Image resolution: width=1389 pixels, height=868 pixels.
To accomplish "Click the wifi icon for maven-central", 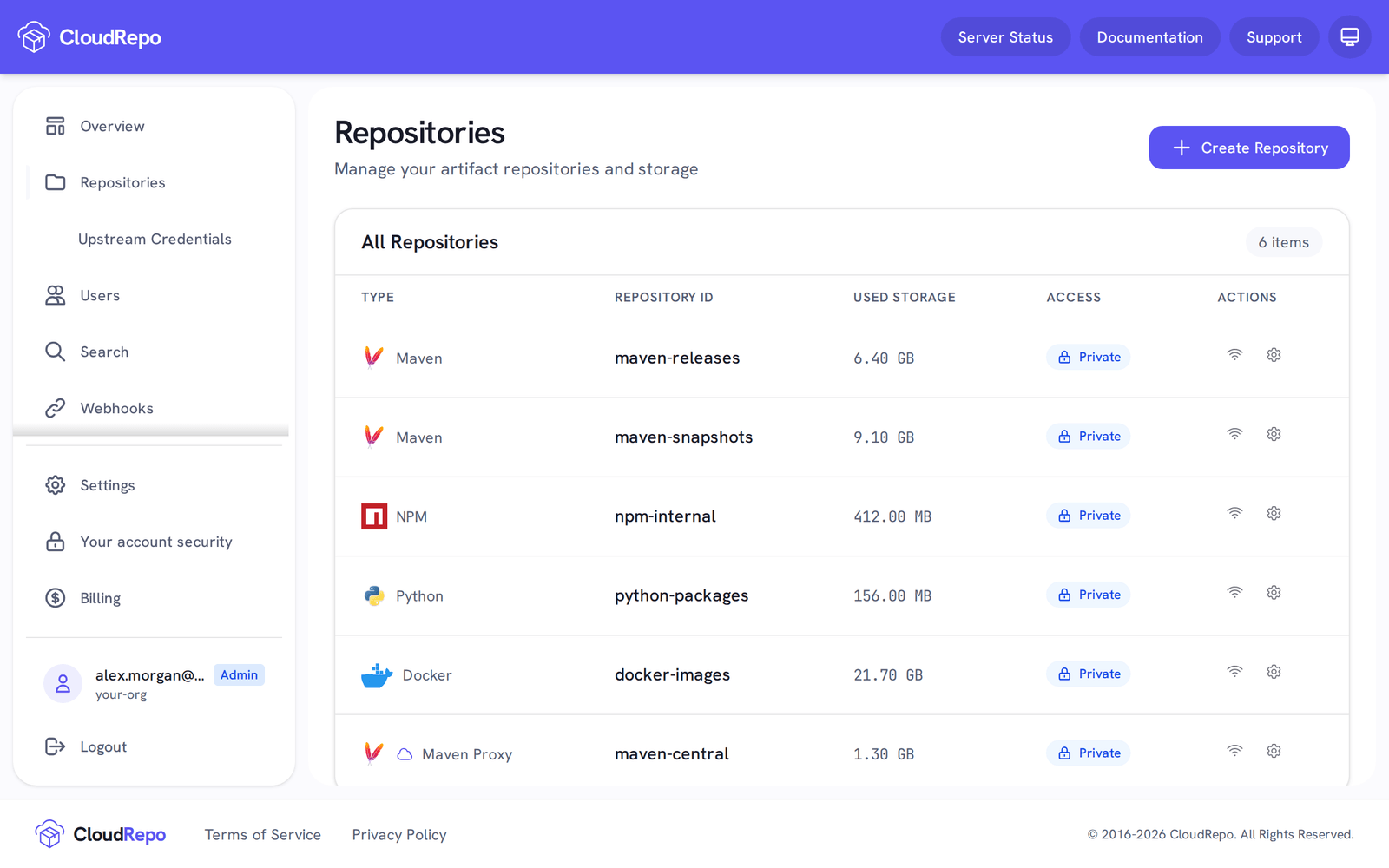I will 1234,751.
